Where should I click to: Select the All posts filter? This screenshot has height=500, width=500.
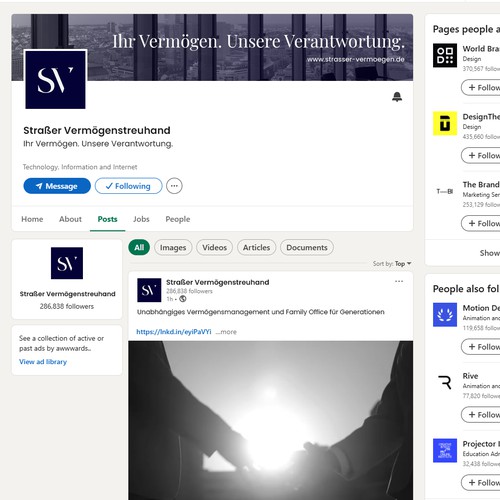point(139,247)
